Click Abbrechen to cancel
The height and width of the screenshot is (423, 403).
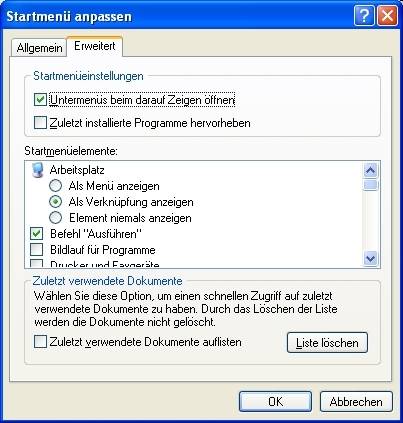click(356, 402)
